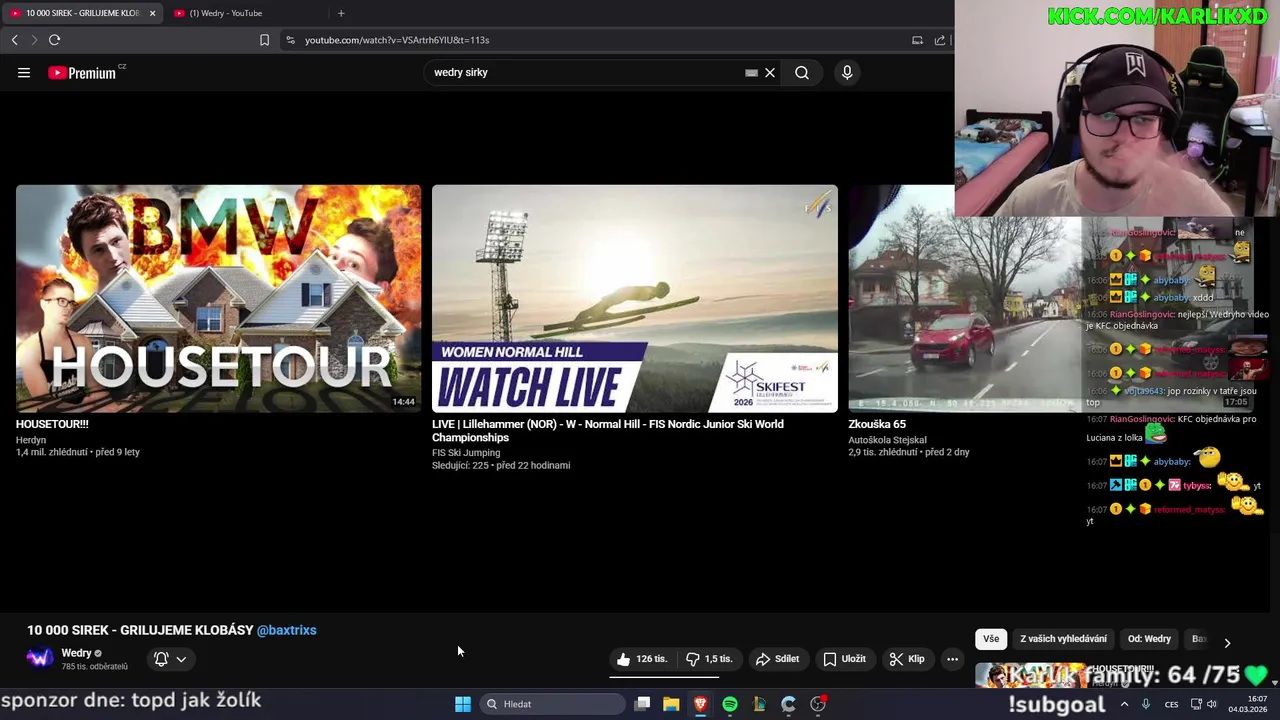Open Spotify from taskbar
The image size is (1280, 720).
[x=730, y=704]
